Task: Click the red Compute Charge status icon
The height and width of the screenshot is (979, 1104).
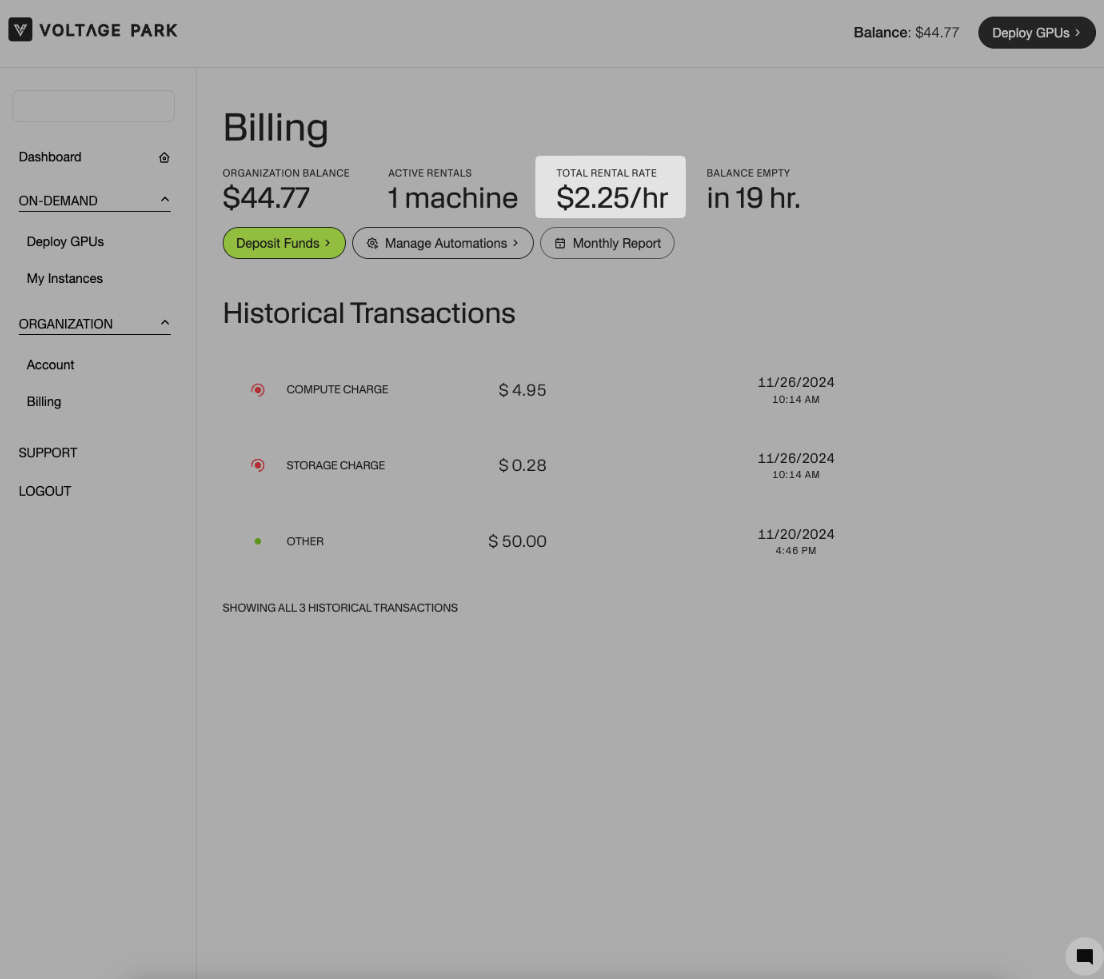Action: (258, 390)
